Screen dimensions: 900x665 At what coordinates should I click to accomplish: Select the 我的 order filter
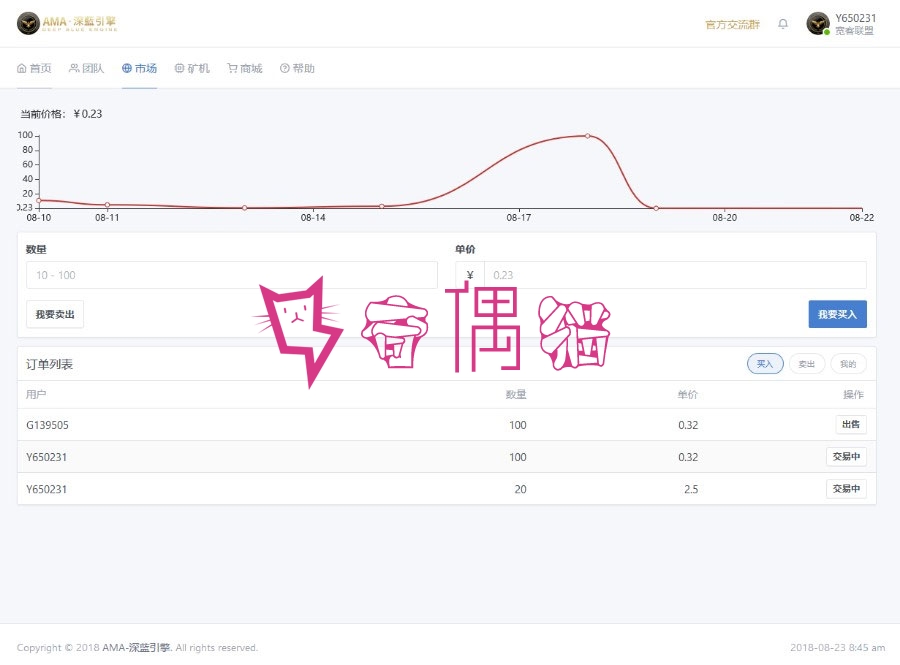pos(848,364)
